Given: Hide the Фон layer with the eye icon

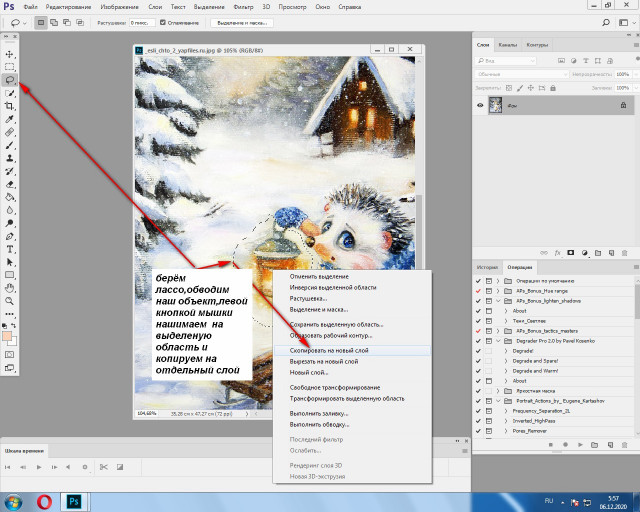Looking at the screenshot, I should [480, 105].
